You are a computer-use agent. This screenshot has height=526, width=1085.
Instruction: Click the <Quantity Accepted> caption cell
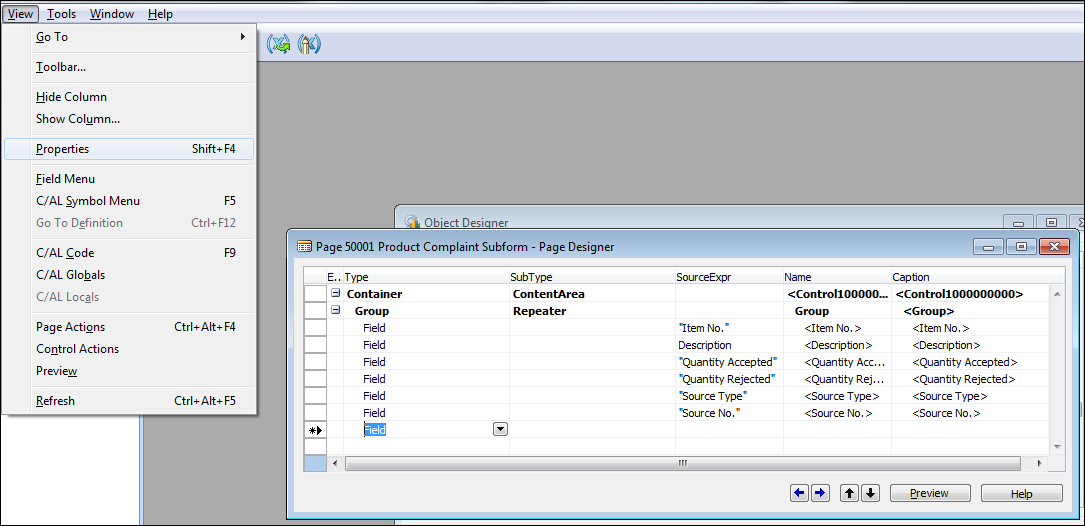click(x=969, y=362)
